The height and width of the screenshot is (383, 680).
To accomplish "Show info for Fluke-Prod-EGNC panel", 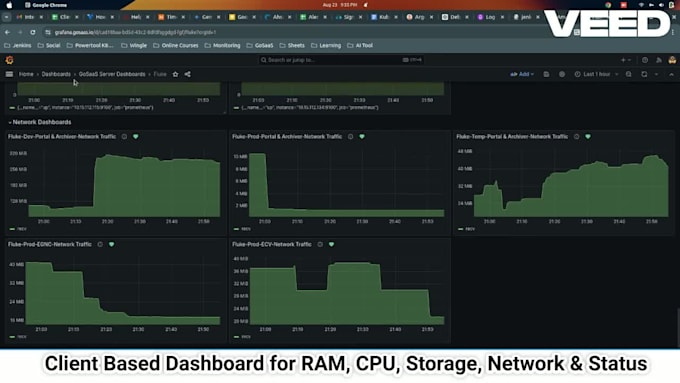I will click(x=100, y=245).
